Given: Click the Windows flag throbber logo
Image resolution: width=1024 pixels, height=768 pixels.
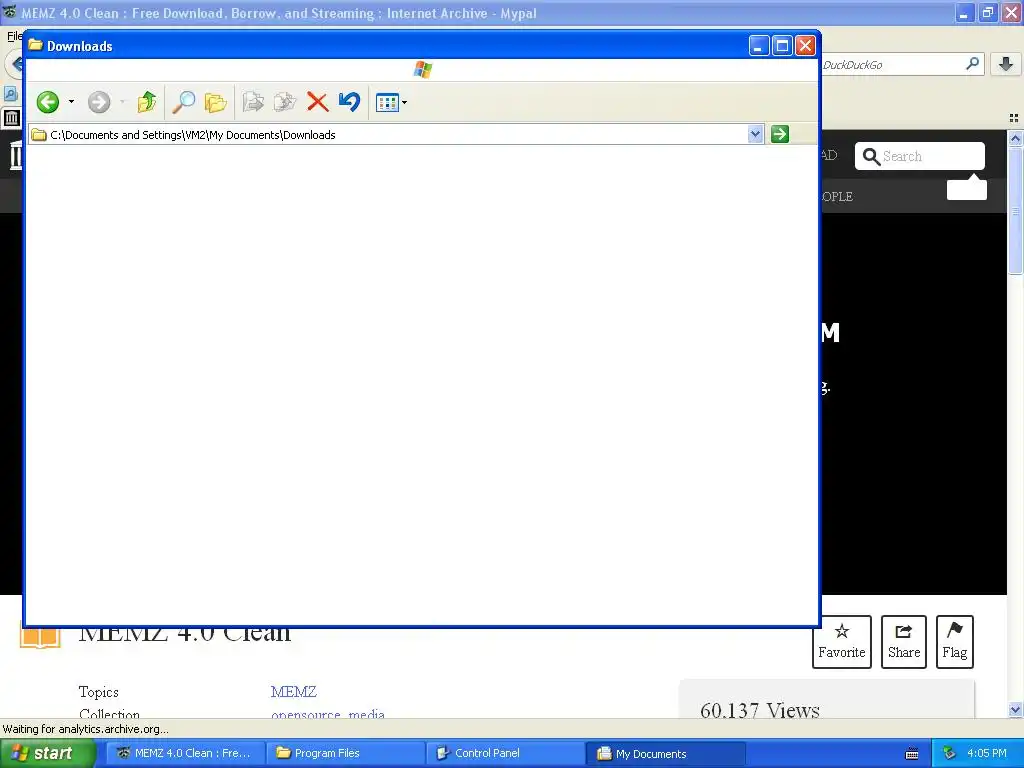Looking at the screenshot, I should point(423,69).
